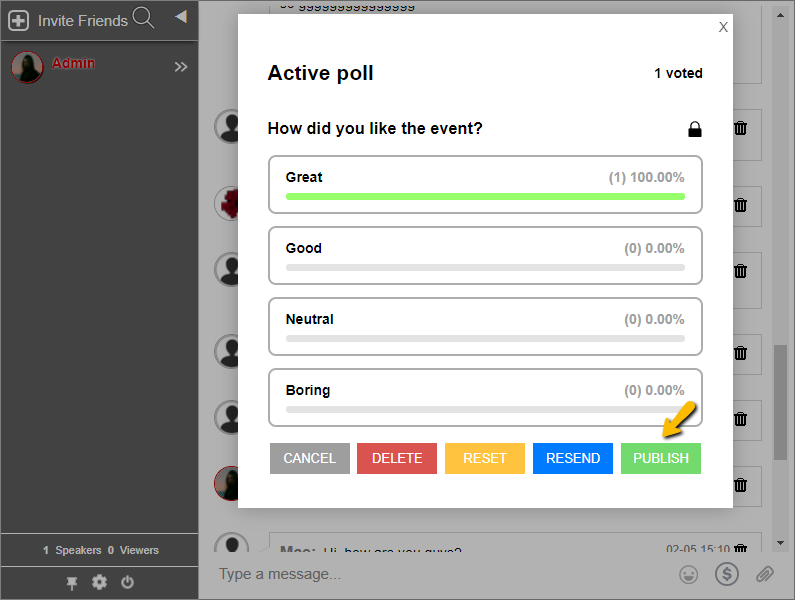Viewport: 795px width, 600px height.
Task: Open the emoji smiley picker
Action: (688, 574)
